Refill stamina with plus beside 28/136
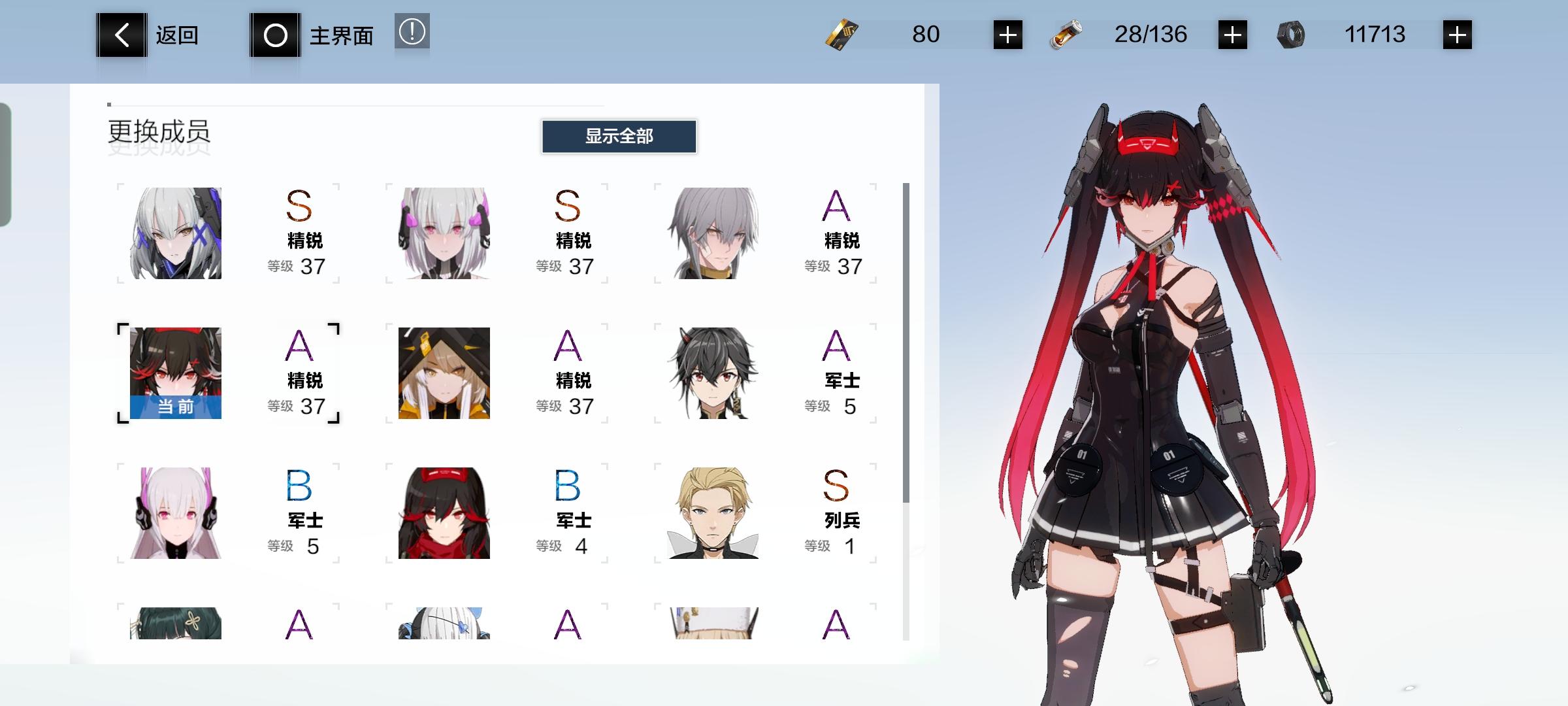Image resolution: width=1568 pixels, height=706 pixels. 1233,35
